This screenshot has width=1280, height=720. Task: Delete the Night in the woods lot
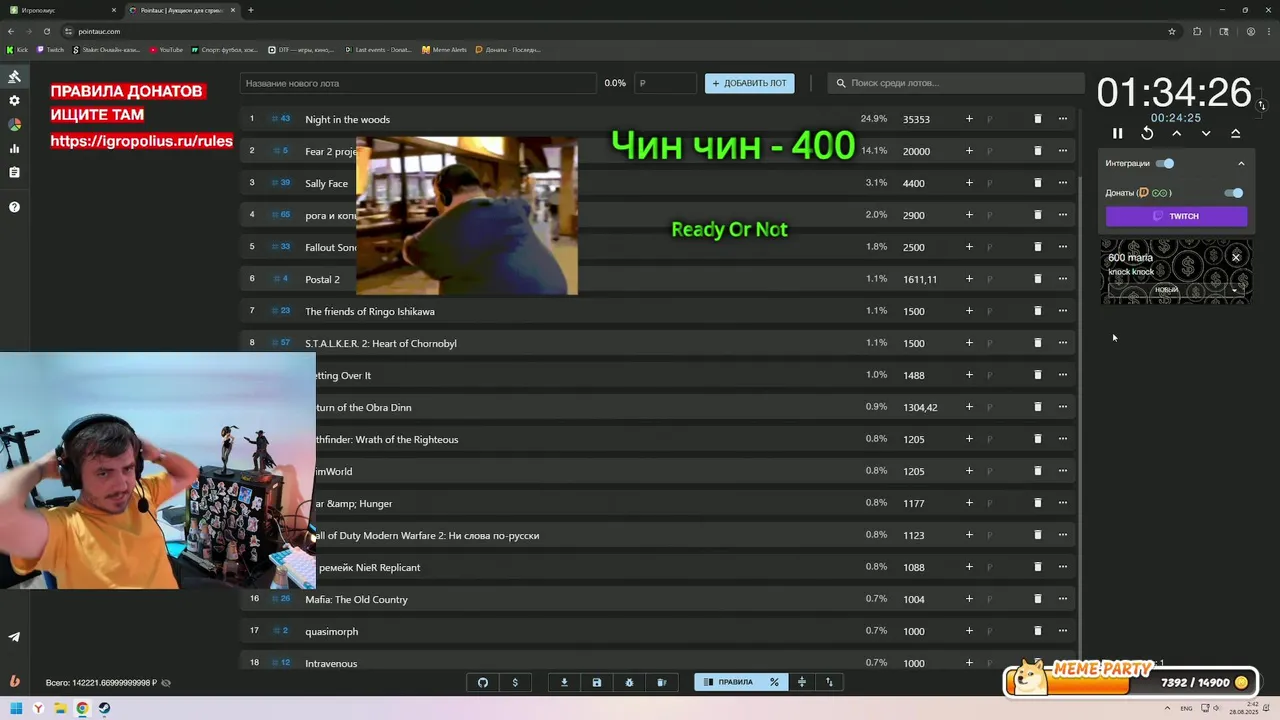[x=1037, y=119]
